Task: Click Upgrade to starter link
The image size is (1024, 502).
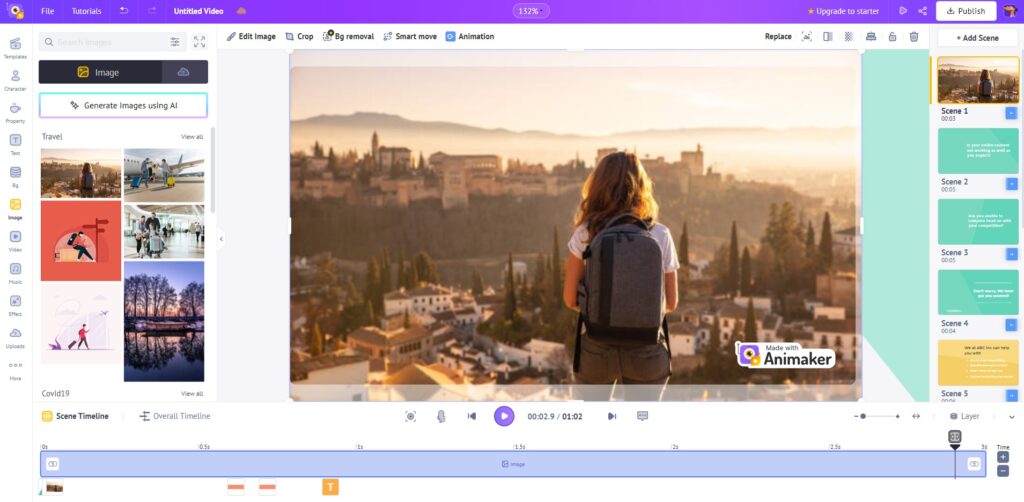Action: 843,11
